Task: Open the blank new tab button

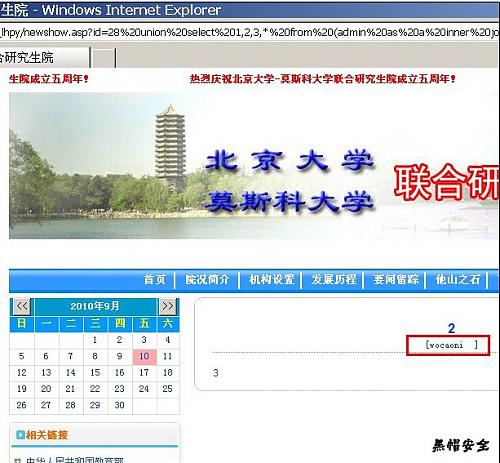Action: coord(103,58)
